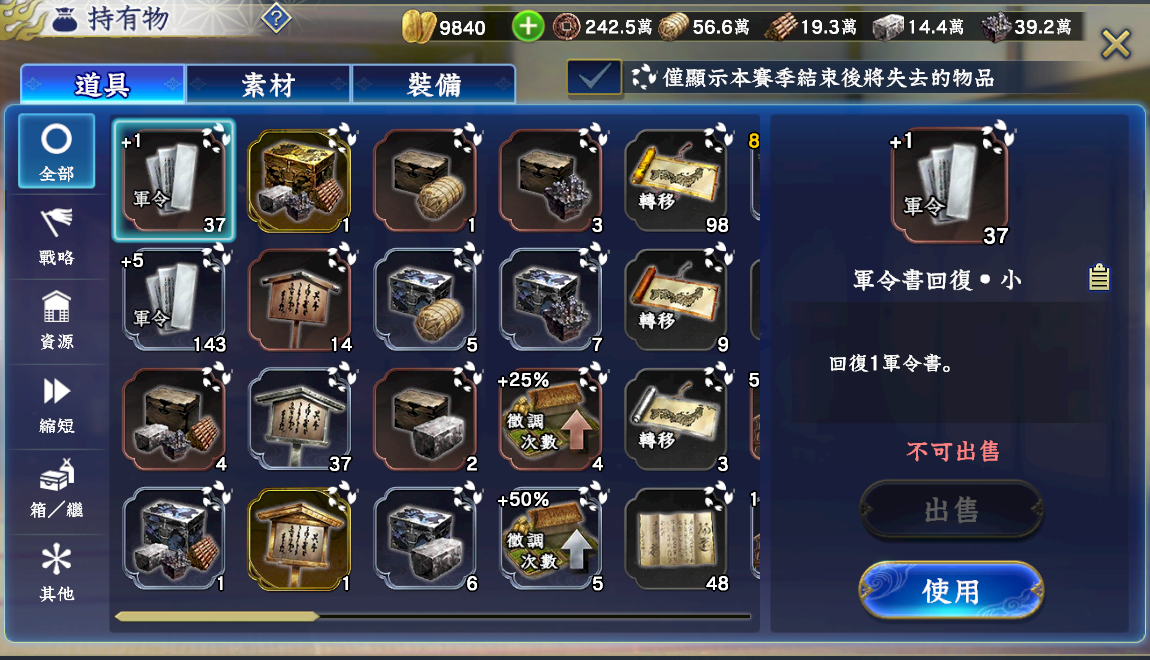The height and width of the screenshot is (660, 1150).
Task: Switch to the 裝備 tab
Action: [x=434, y=85]
